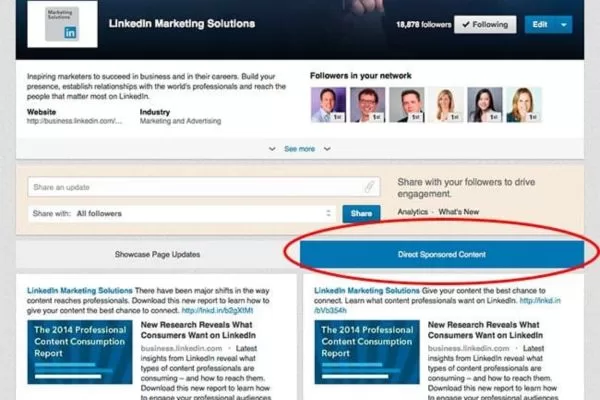This screenshot has width=600, height=400.
Task: Click the sixth follower photo in network
Action: pyautogui.click(x=524, y=104)
